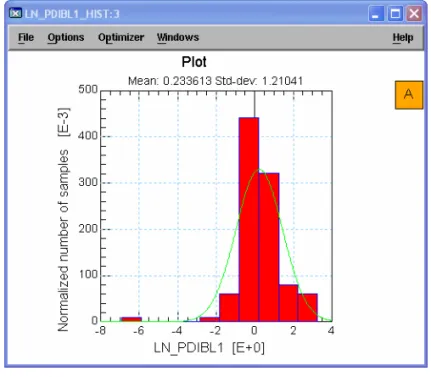Close the LN_PDIBL1_HIST:3 window
The height and width of the screenshot is (377, 431).
pos(414,14)
